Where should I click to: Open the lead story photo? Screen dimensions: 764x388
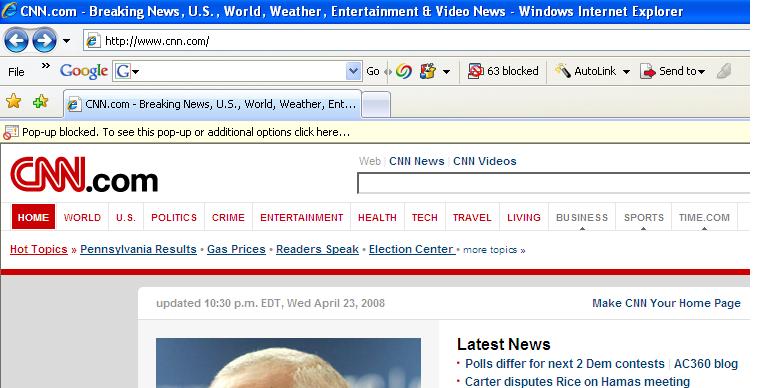tap(288, 363)
